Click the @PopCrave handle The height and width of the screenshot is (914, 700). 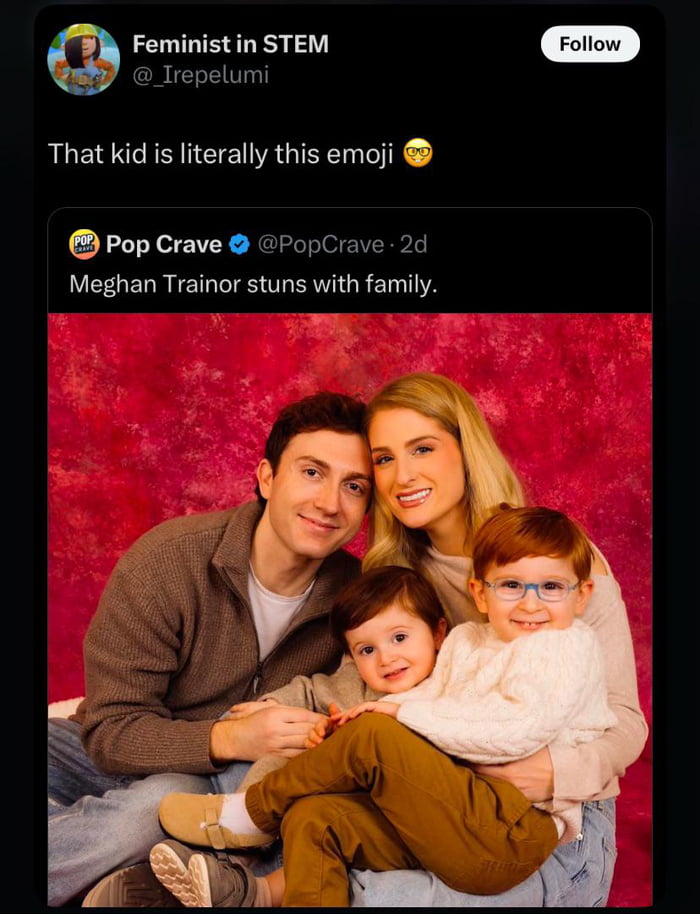(x=320, y=244)
